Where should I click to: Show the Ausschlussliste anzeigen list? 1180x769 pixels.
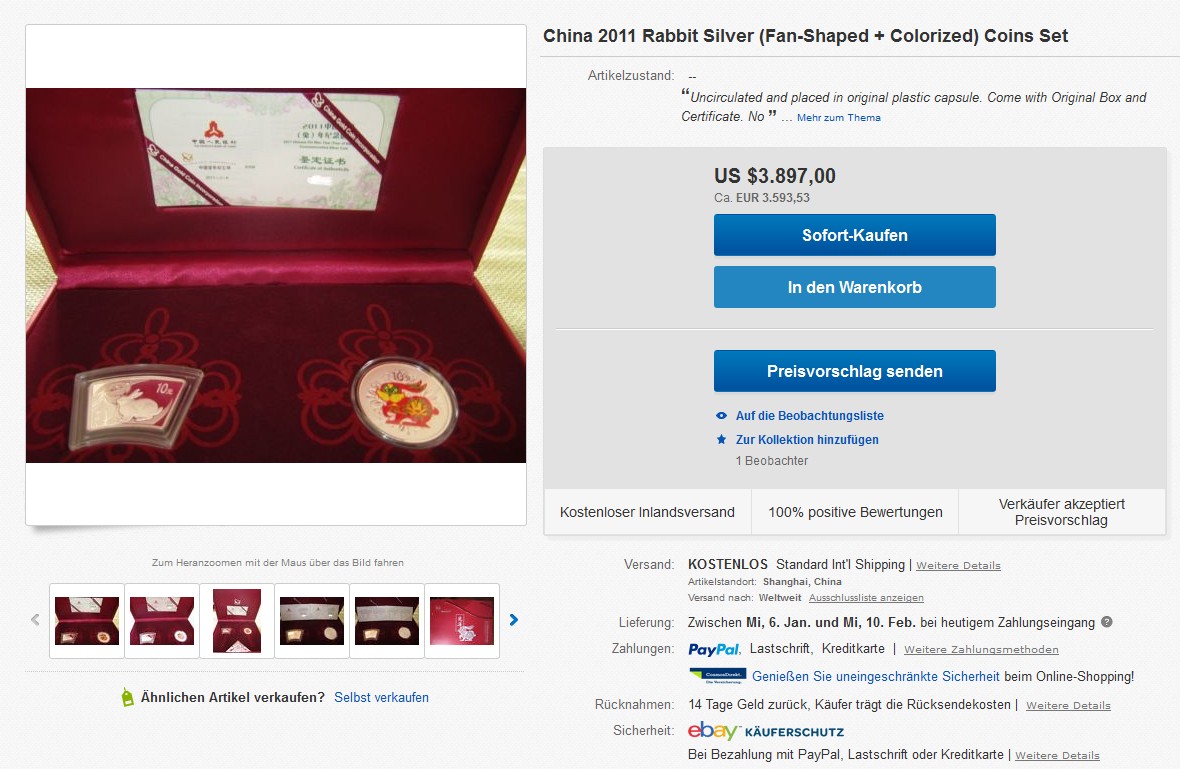click(866, 597)
